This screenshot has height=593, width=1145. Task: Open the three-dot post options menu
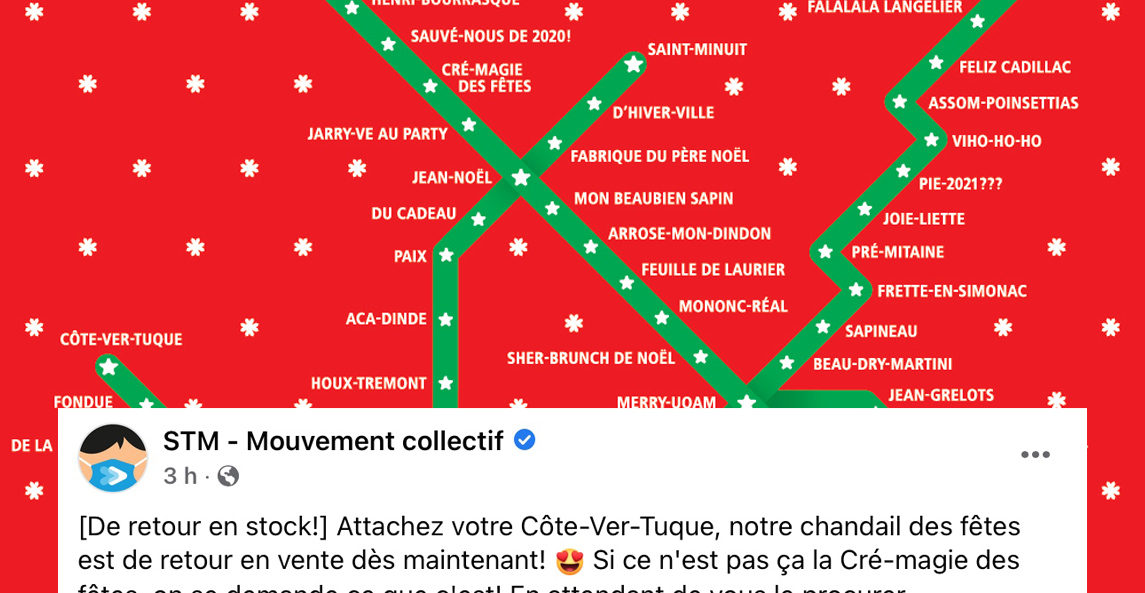click(1035, 455)
